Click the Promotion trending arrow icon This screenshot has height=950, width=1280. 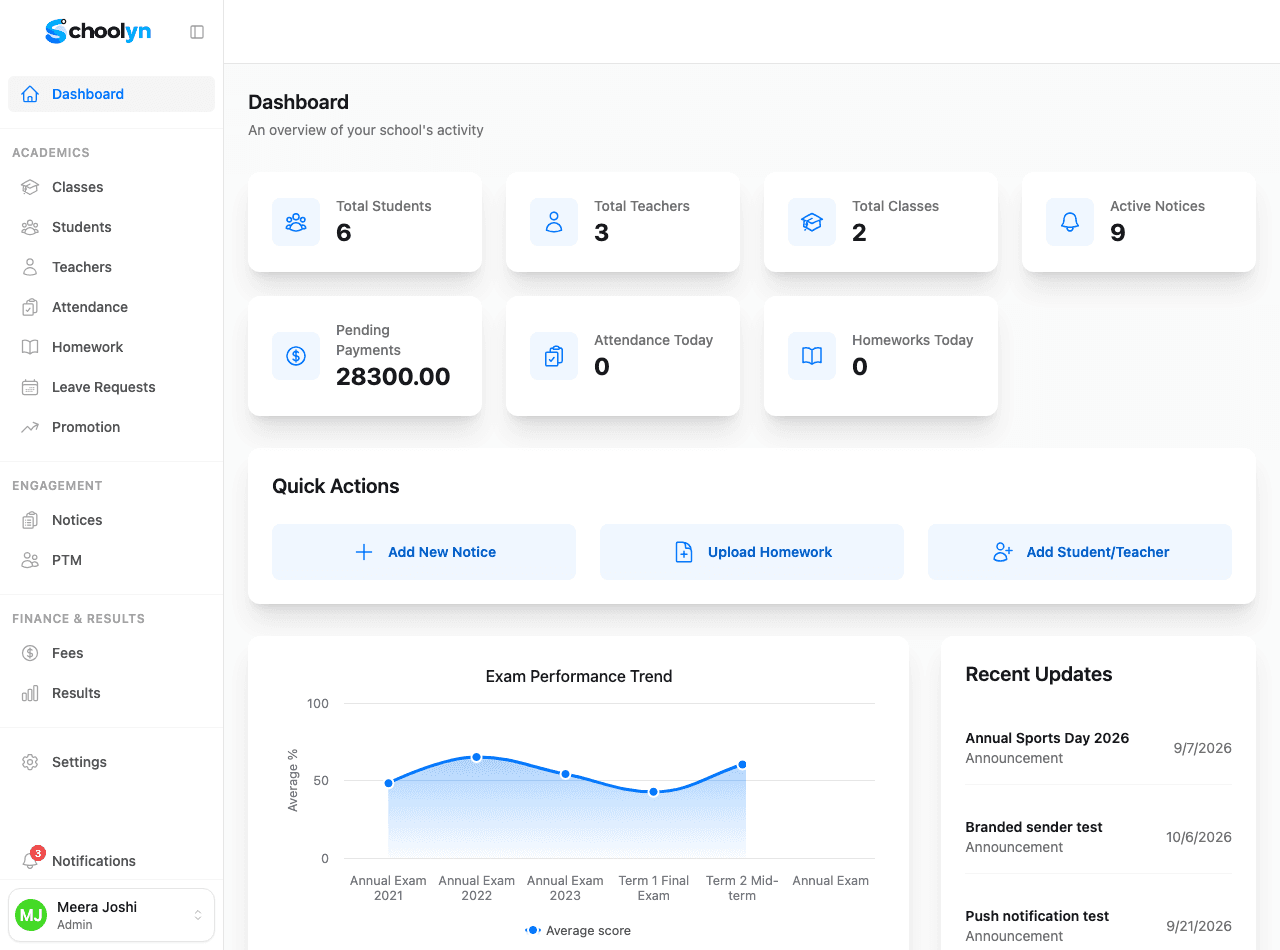pyautogui.click(x=30, y=427)
